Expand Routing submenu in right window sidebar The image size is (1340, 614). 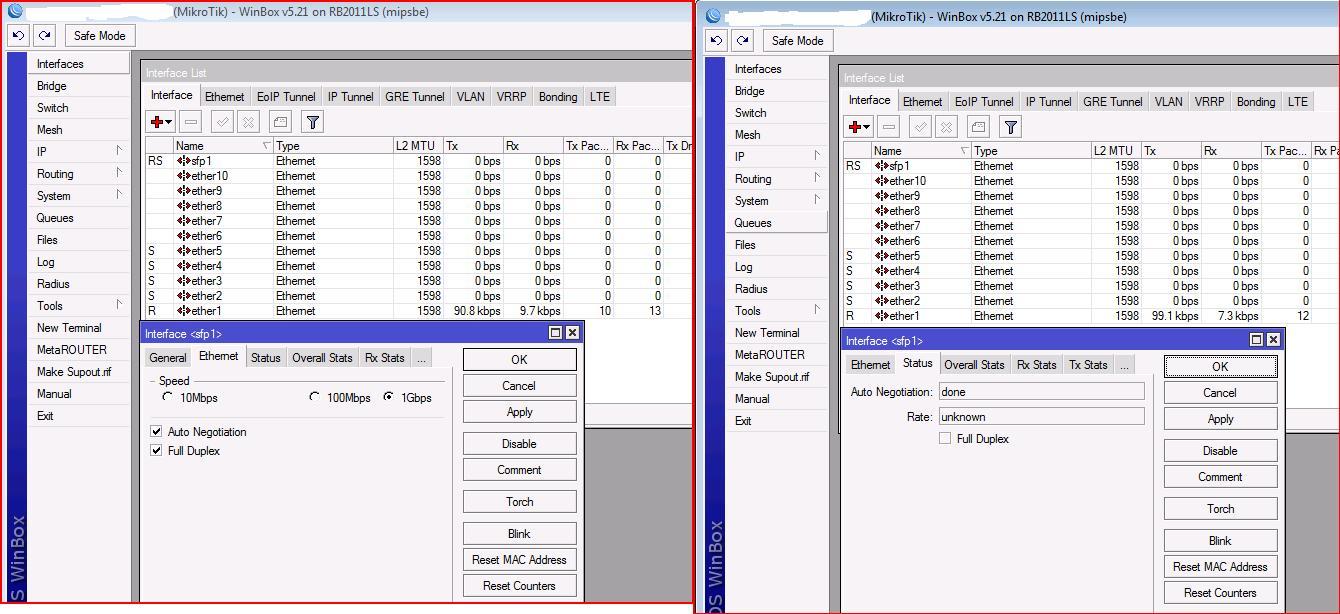click(817, 178)
